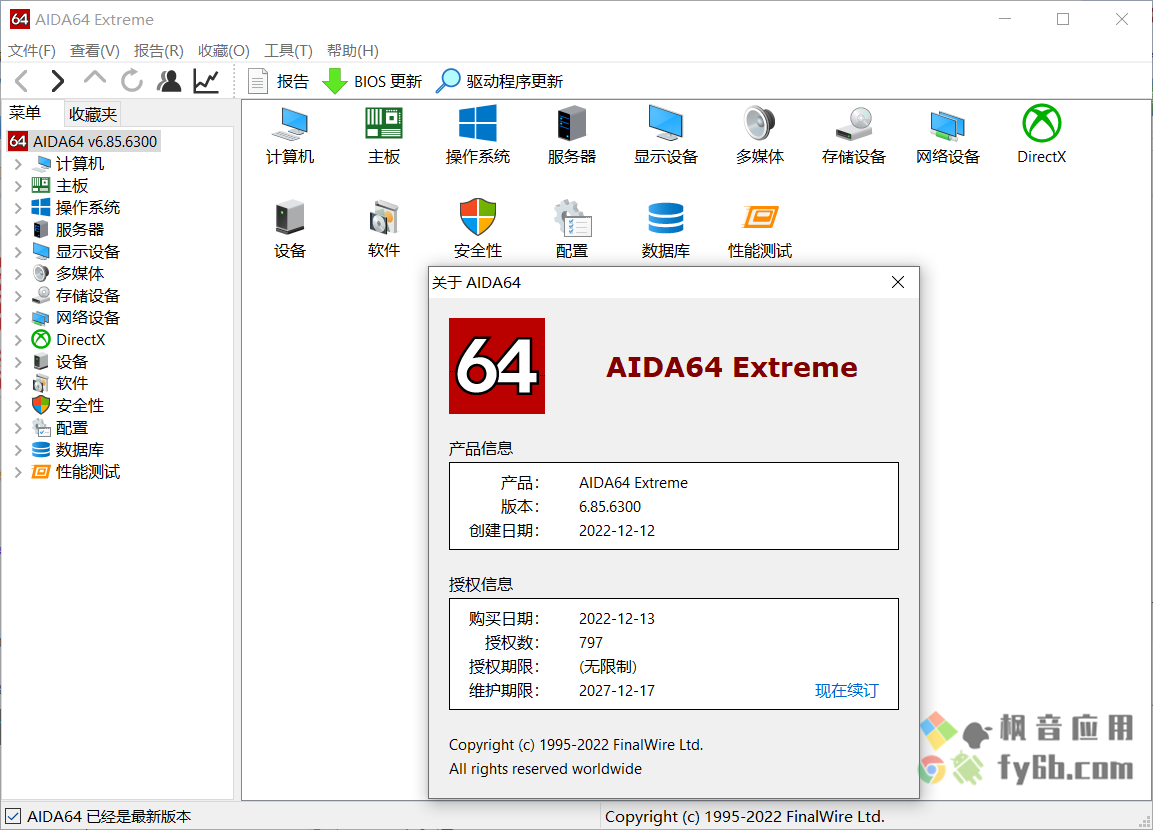Expand the 存储设备 tree node
The height and width of the screenshot is (830, 1153).
(x=18, y=296)
